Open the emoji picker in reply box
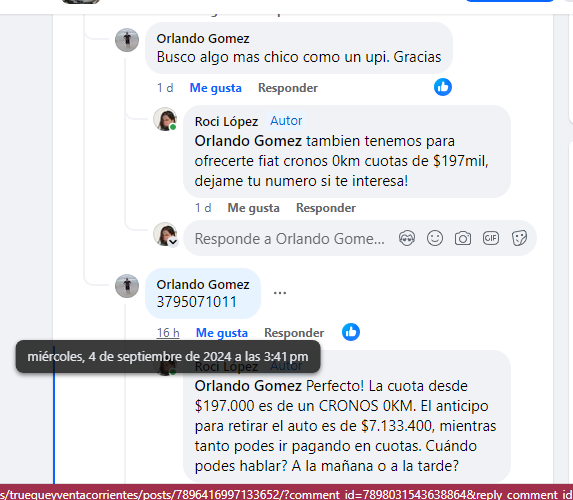The width and height of the screenshot is (573, 500). coord(435,239)
